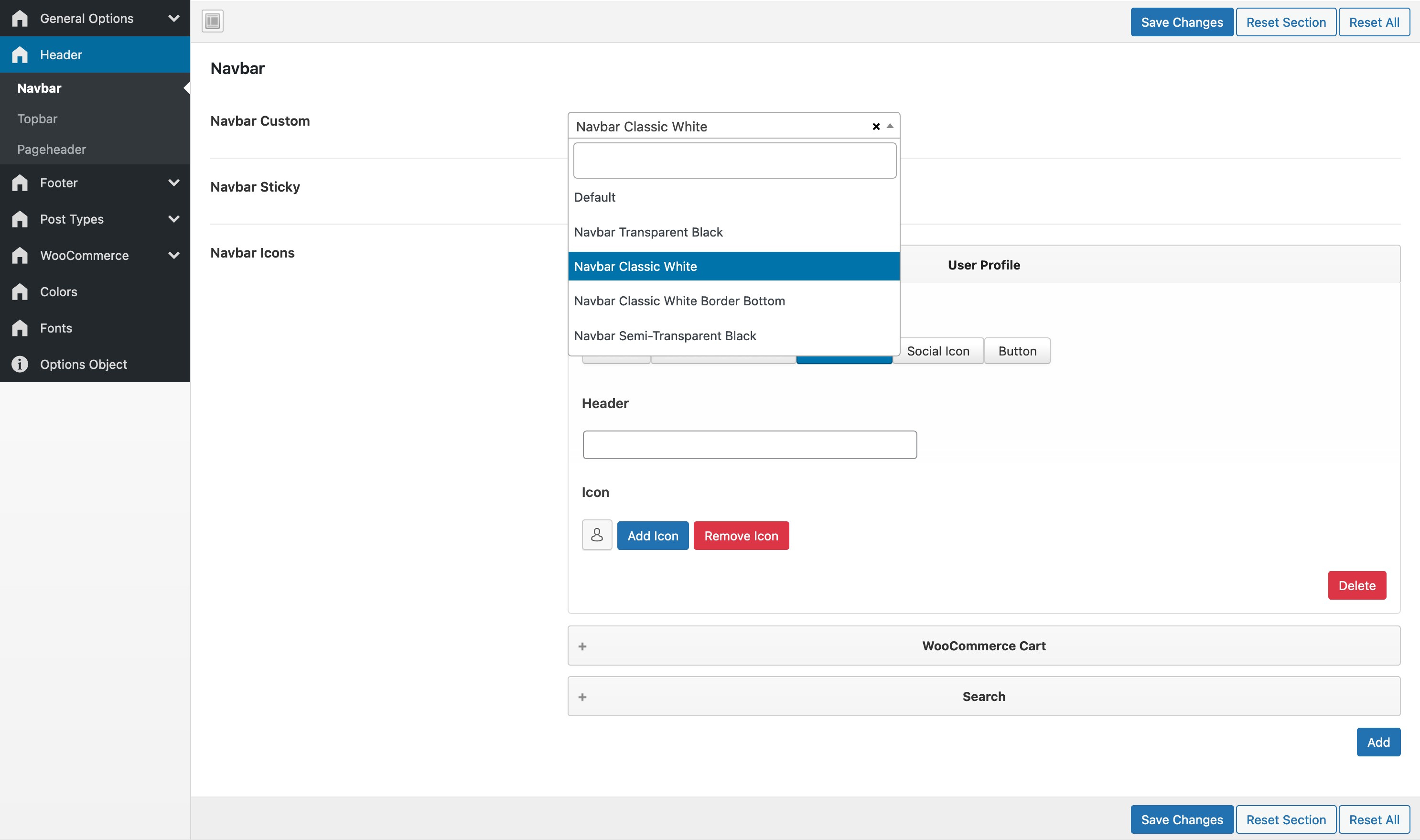Click the Footer home icon
Viewport: 1420px width, 840px height.
click(20, 182)
